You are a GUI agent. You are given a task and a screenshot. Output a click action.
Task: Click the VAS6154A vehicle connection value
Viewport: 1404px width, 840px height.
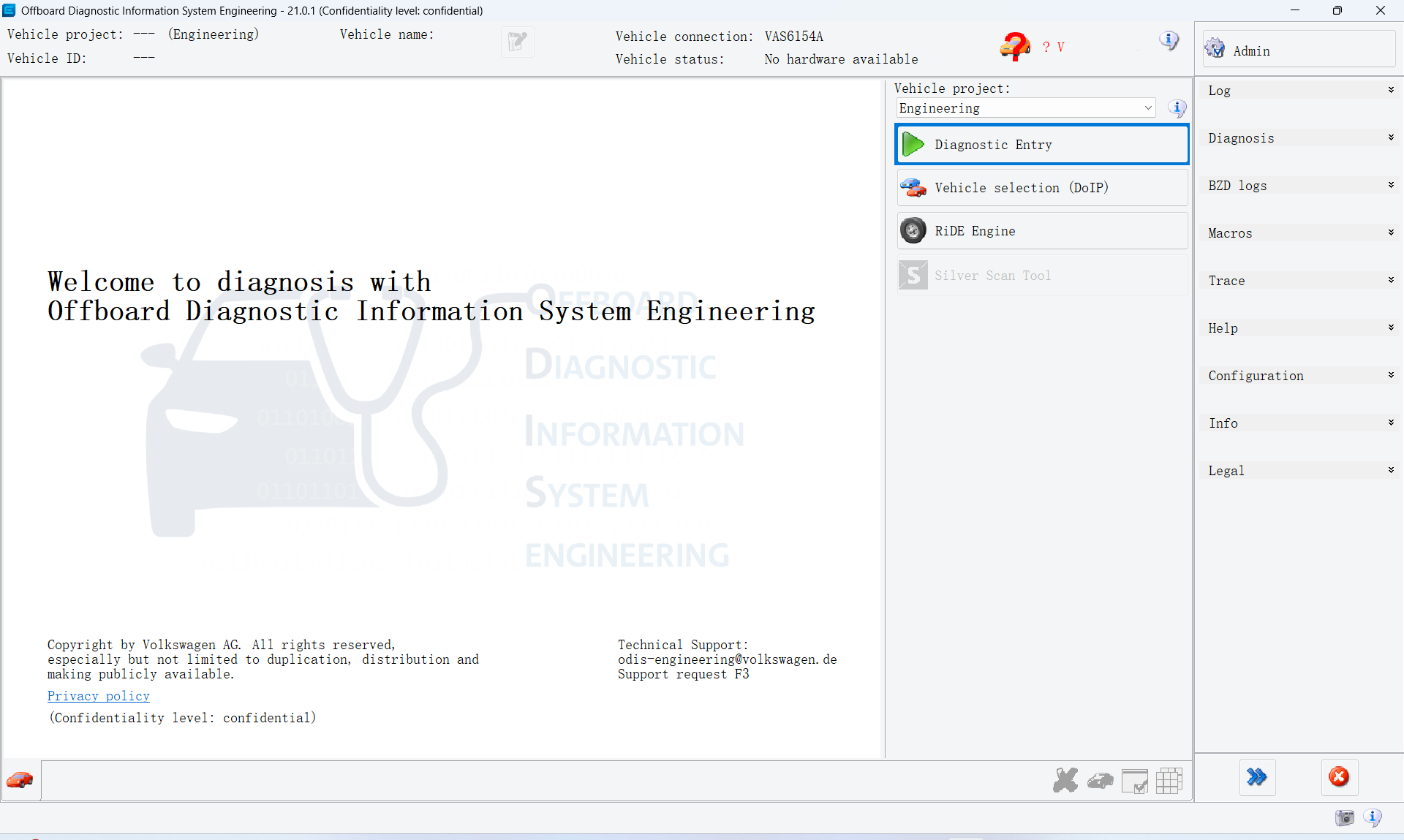click(x=794, y=37)
